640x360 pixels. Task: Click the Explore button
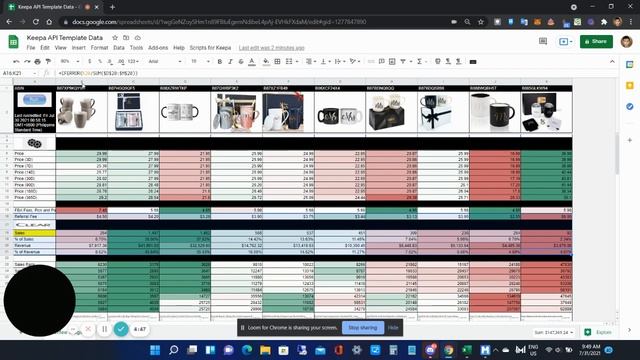tap(598, 332)
